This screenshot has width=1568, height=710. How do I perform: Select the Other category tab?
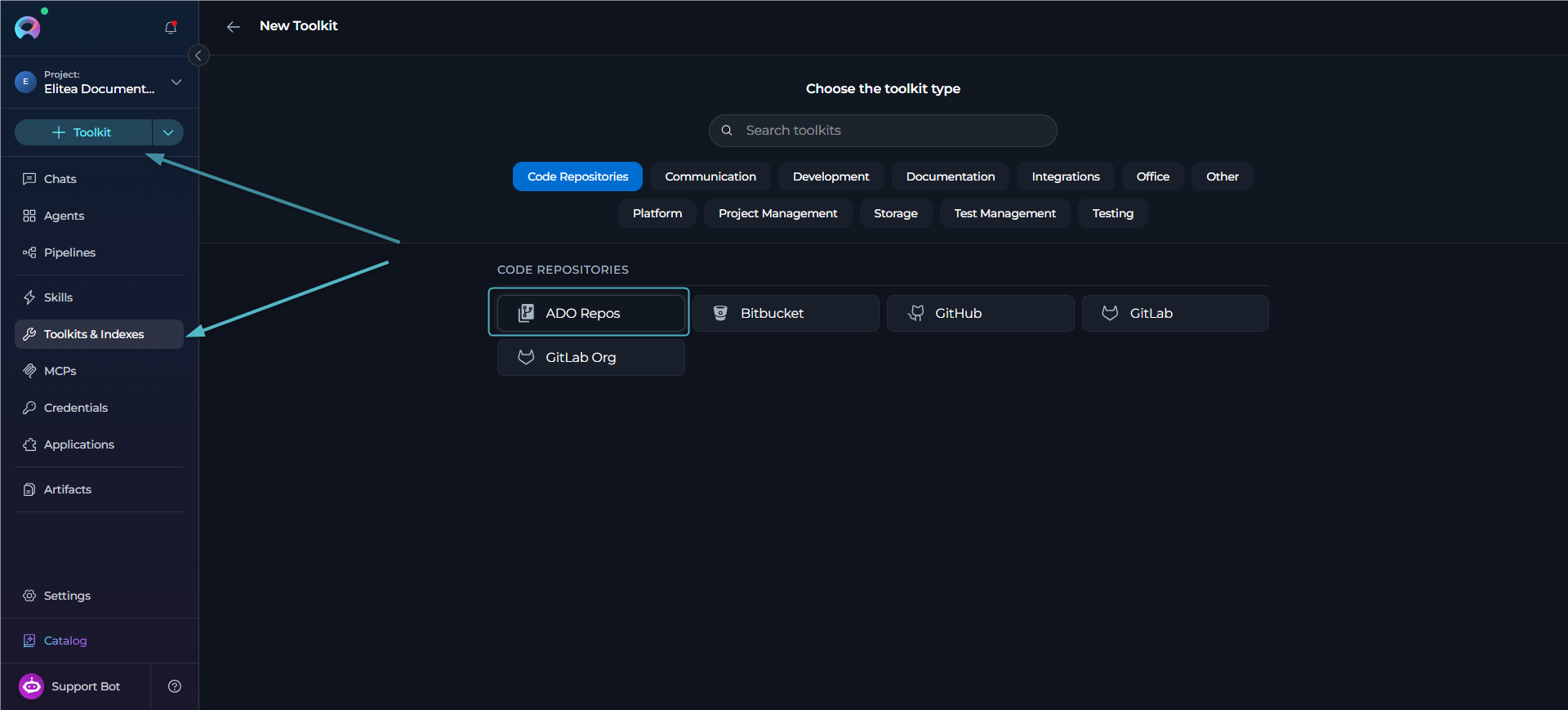point(1223,176)
